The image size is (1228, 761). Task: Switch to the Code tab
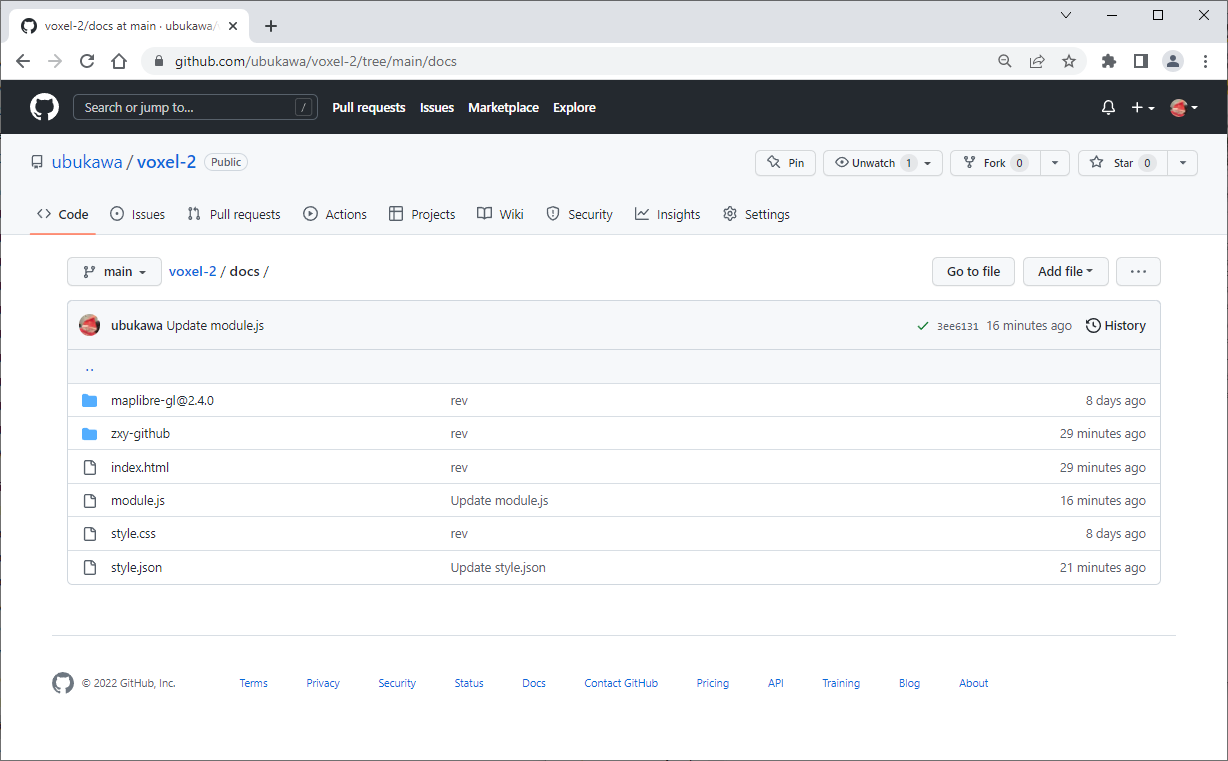[63, 214]
